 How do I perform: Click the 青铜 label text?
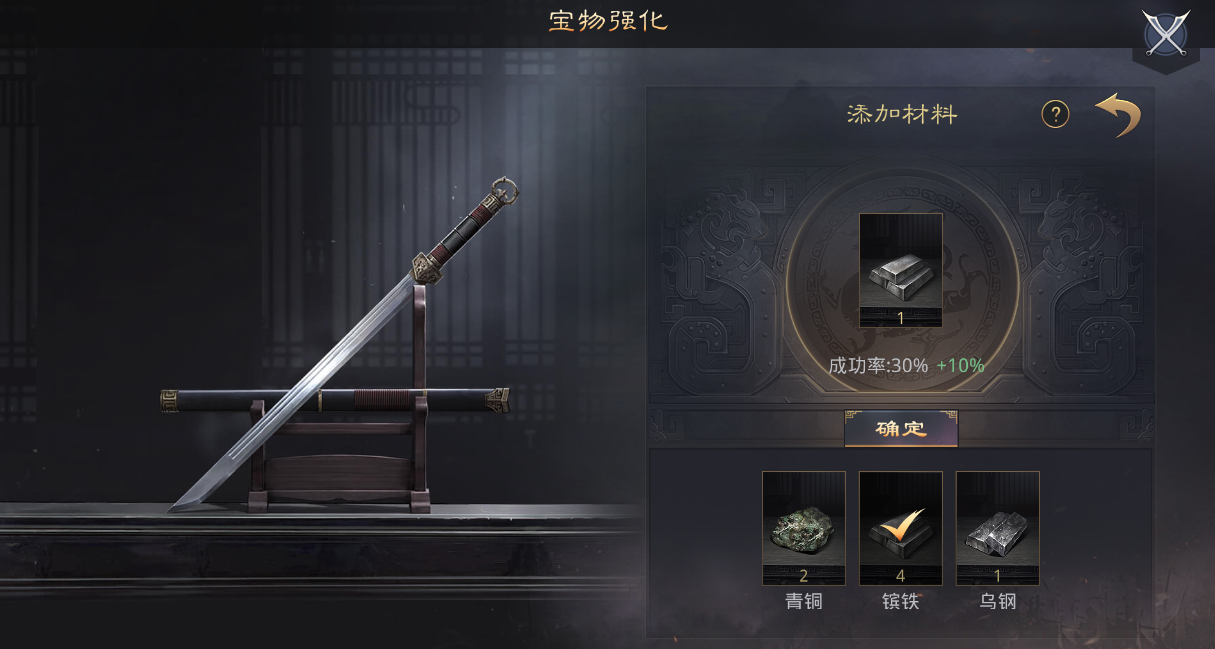[x=803, y=602]
